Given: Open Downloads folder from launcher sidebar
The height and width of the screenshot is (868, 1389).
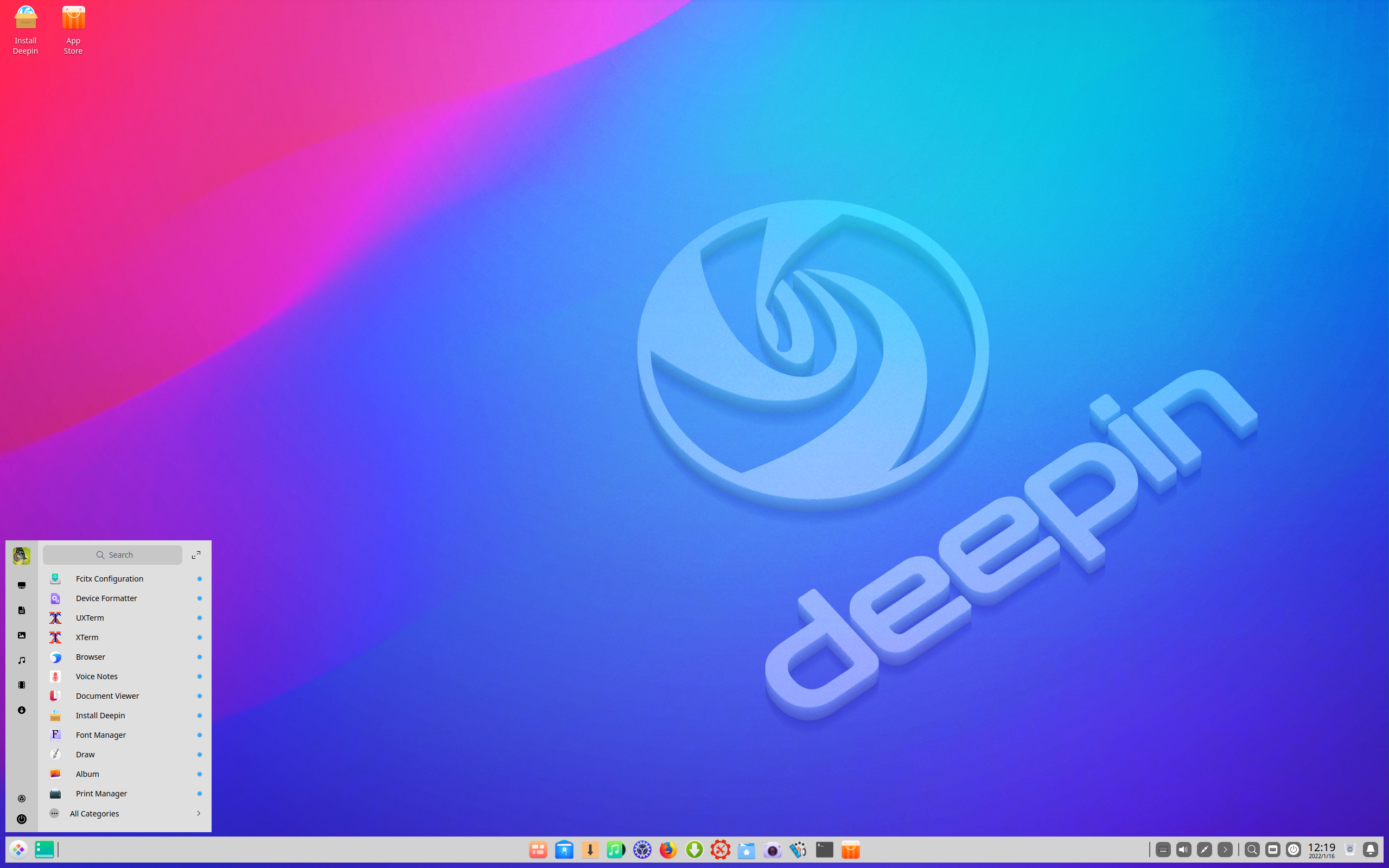Looking at the screenshot, I should coord(22,710).
